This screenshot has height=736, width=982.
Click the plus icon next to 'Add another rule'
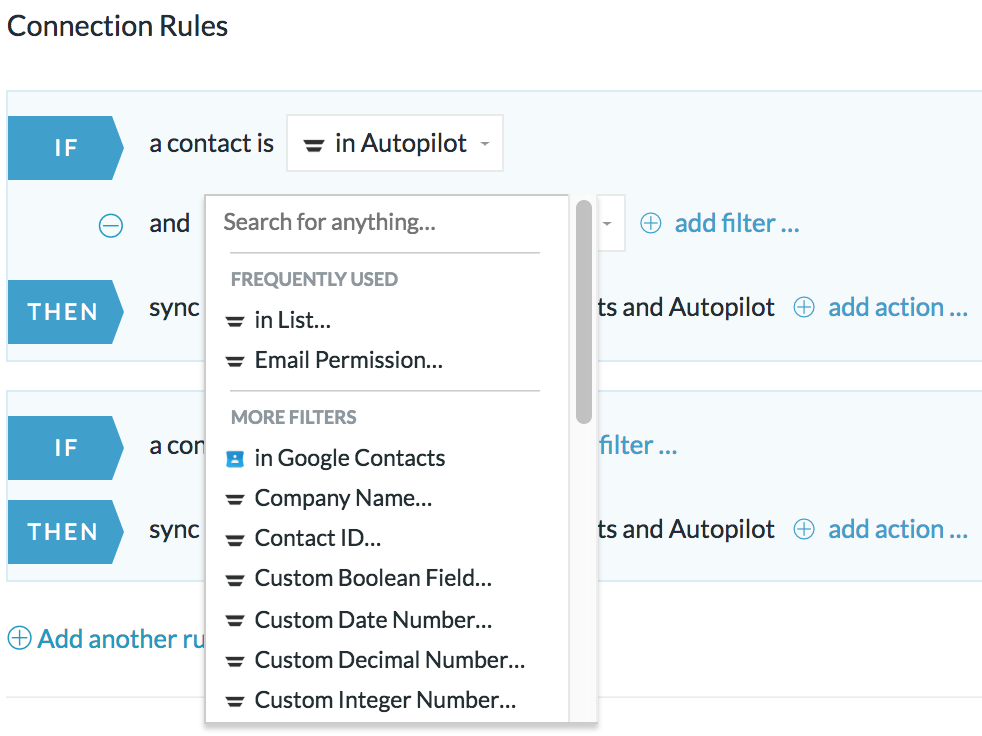pyautogui.click(x=19, y=638)
